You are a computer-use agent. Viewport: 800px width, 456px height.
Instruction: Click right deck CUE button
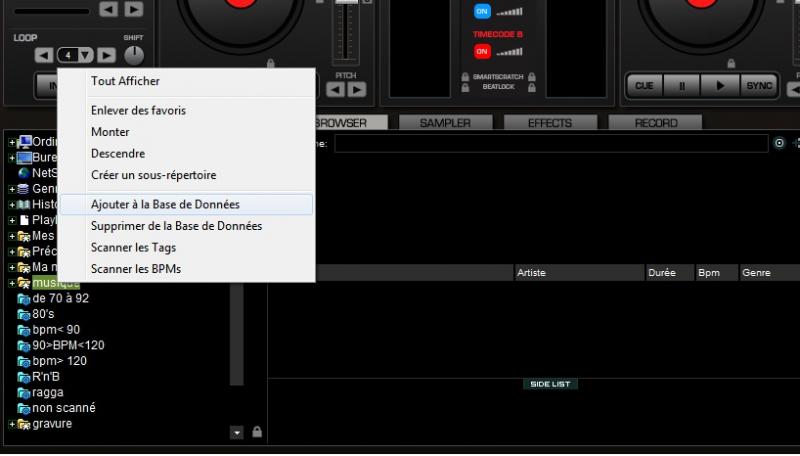point(644,86)
